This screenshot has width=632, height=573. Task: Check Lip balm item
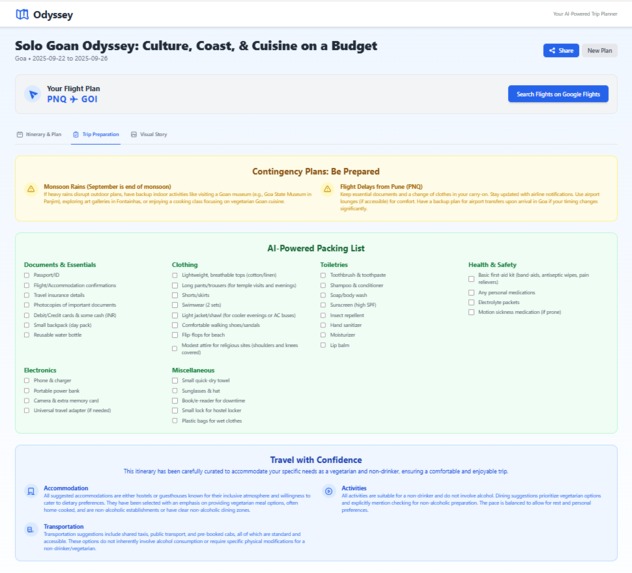(323, 345)
